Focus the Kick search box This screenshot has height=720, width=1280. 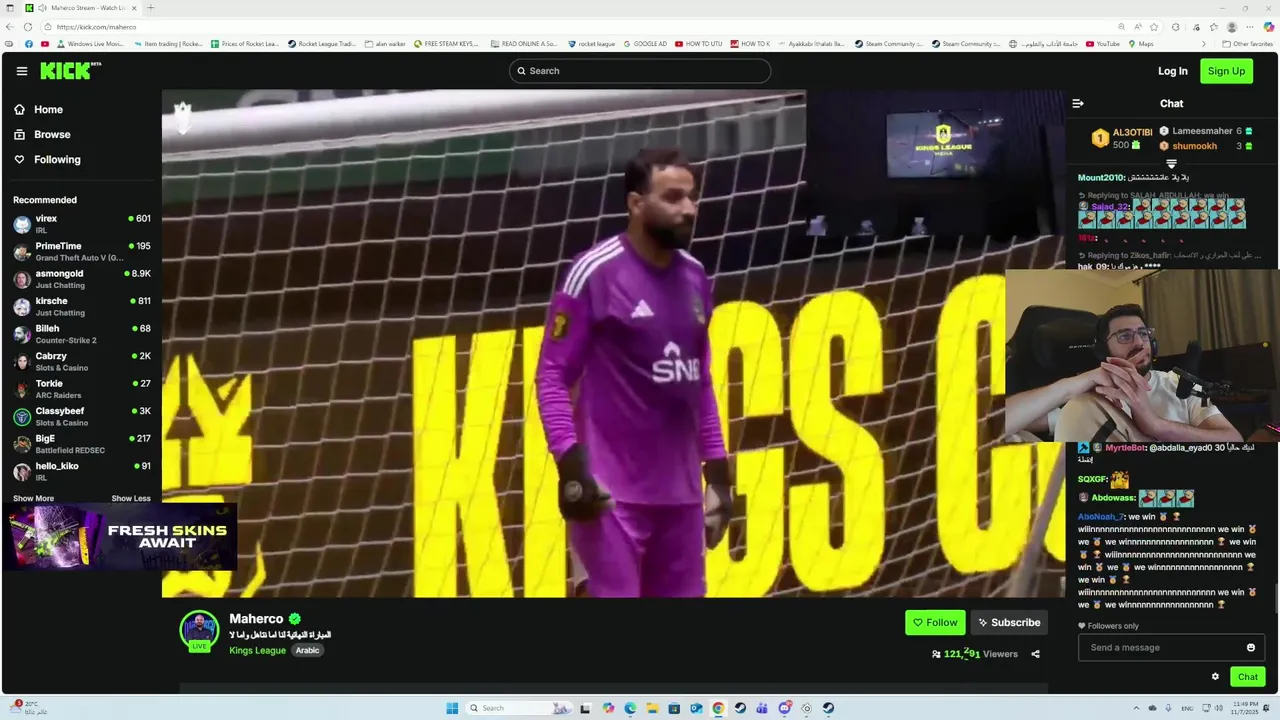click(x=640, y=71)
